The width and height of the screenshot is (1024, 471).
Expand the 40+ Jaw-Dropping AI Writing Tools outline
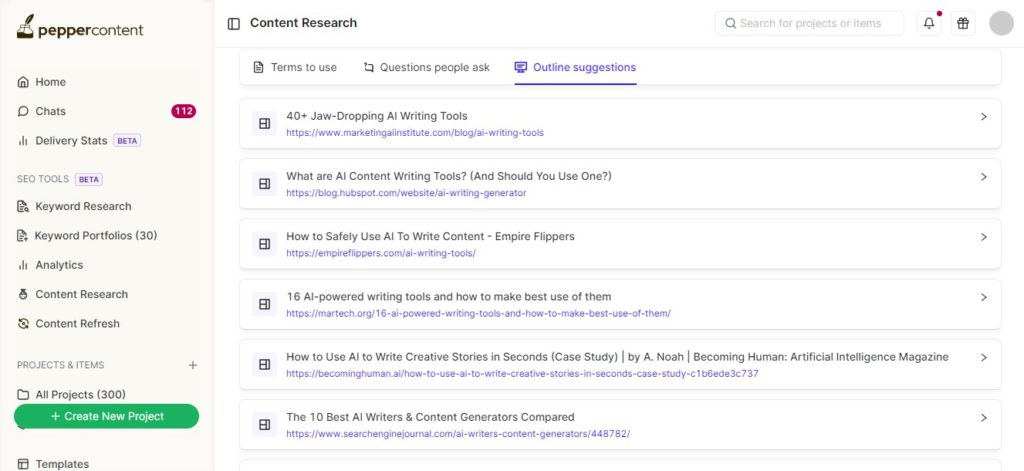tap(983, 117)
